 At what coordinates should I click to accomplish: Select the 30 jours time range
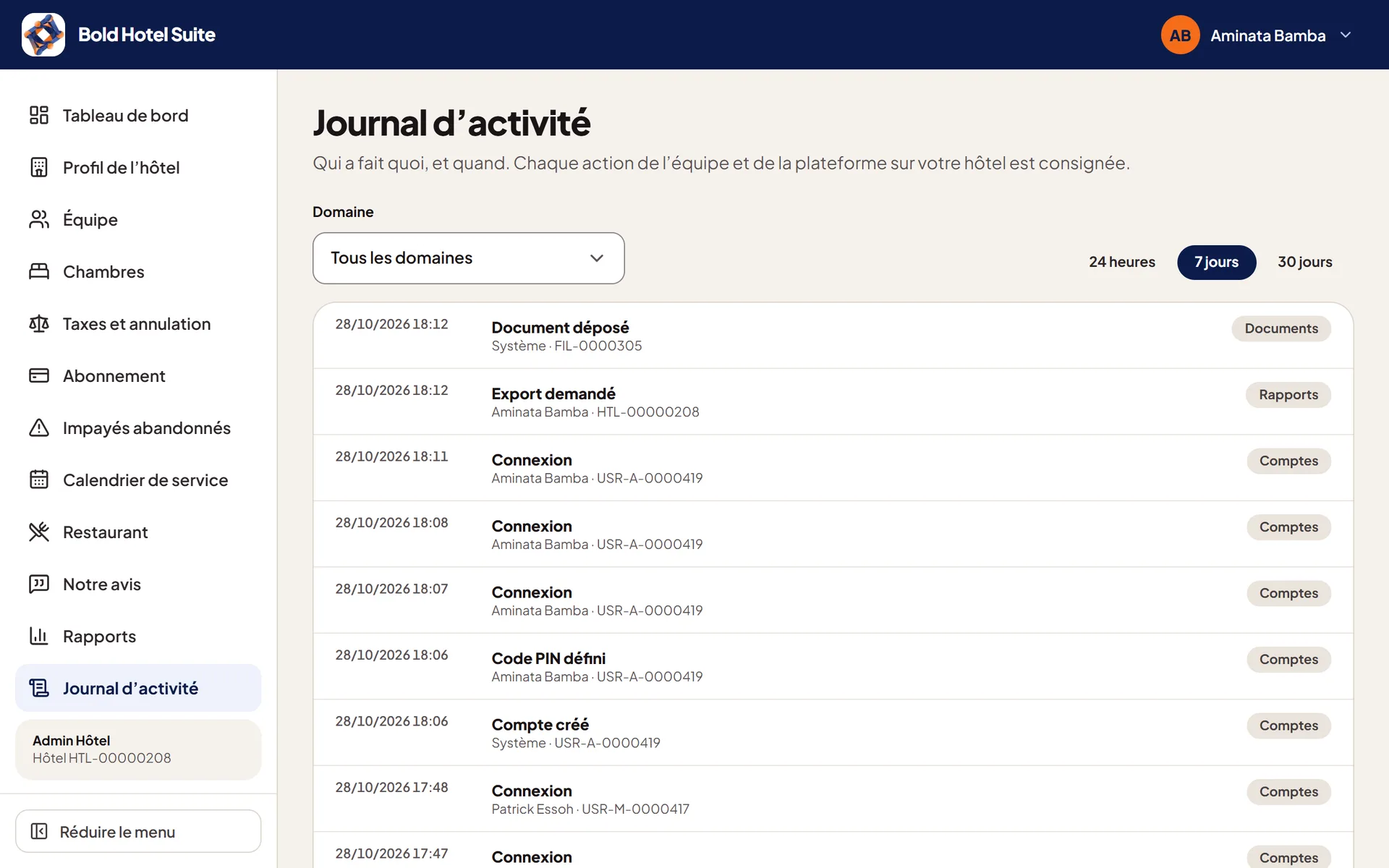click(x=1304, y=262)
